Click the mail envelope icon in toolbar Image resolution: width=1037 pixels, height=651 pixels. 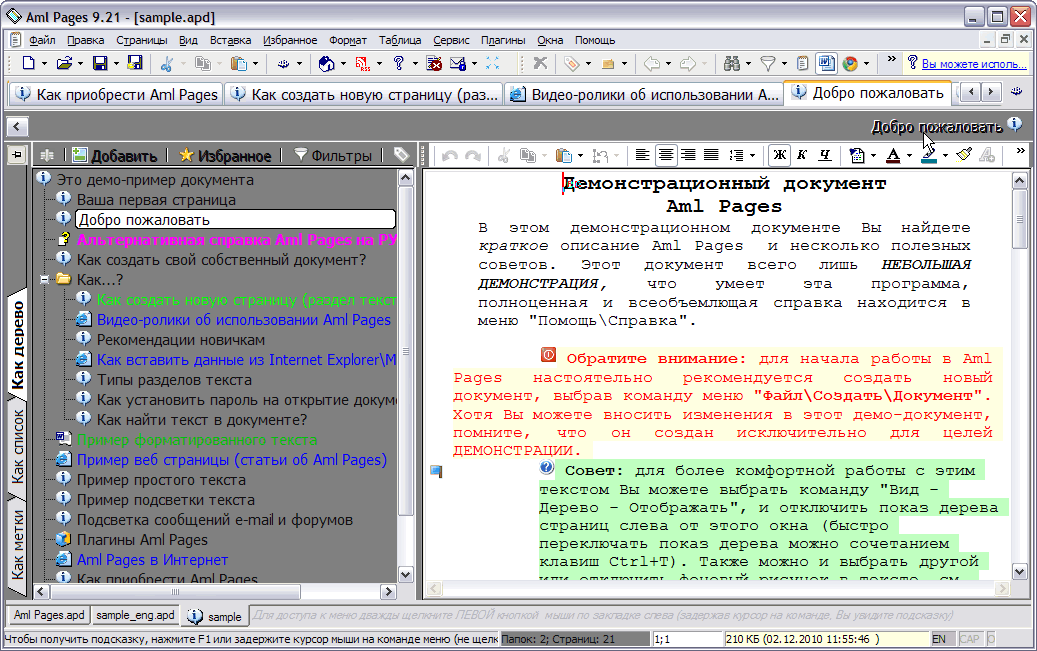[x=458, y=64]
